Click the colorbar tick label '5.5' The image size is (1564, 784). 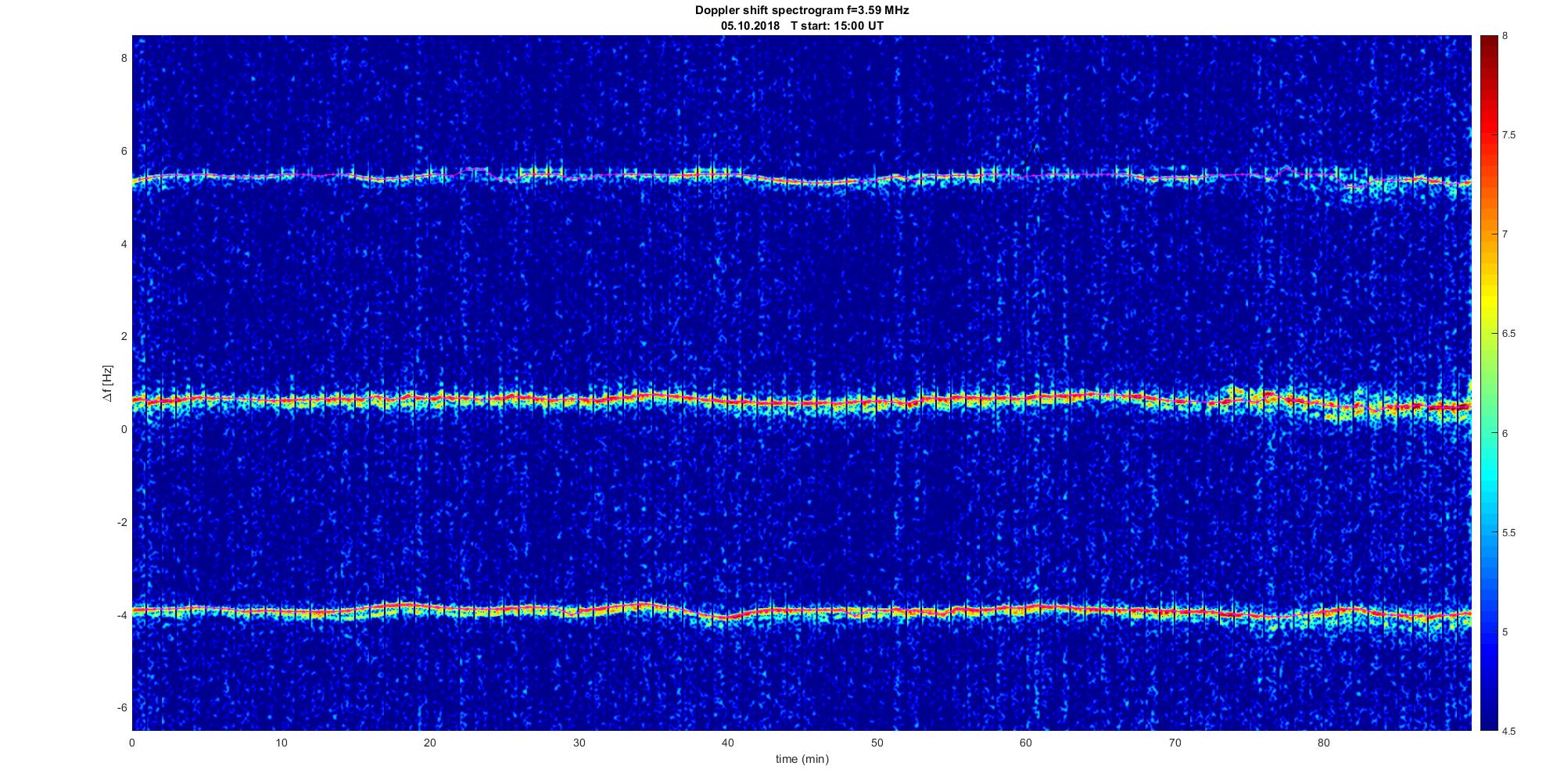1508,533
